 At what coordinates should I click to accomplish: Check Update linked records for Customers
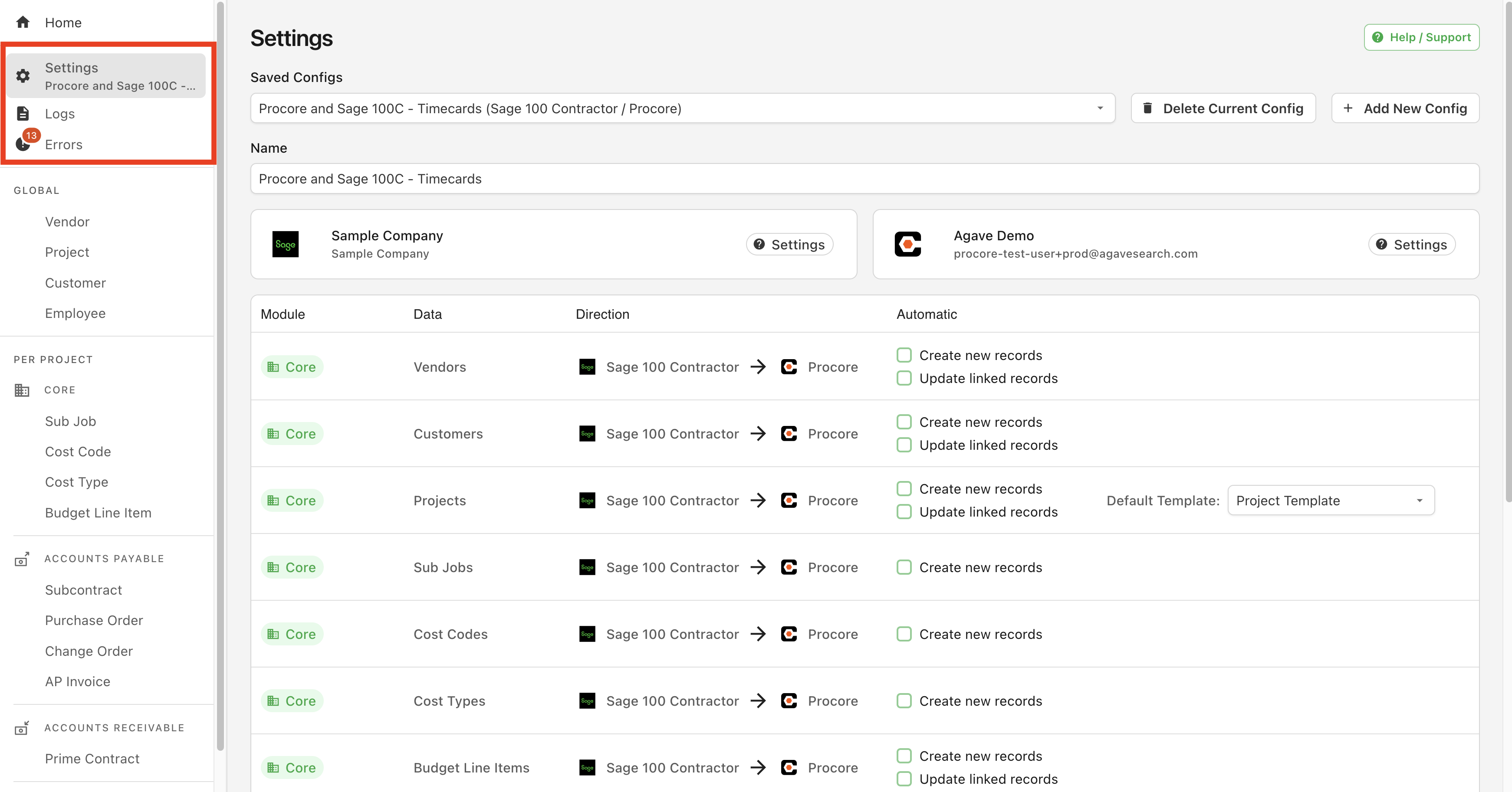[904, 445]
